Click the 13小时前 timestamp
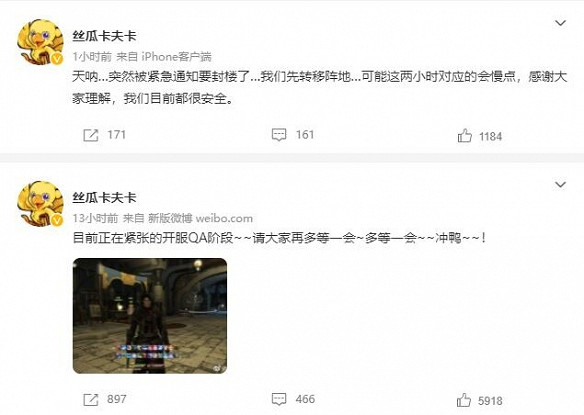584x415 pixels. (x=95, y=218)
